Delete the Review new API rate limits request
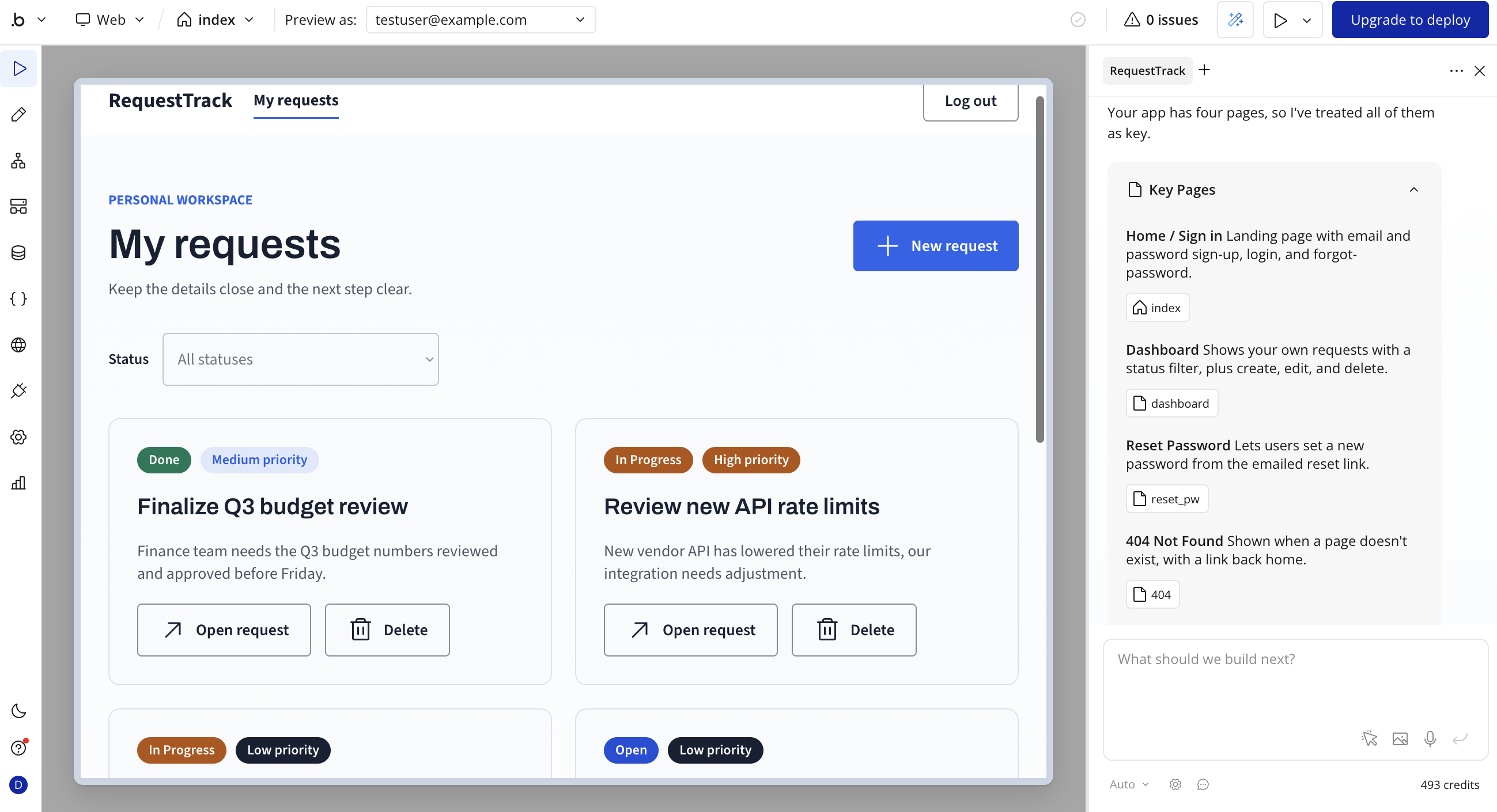 click(854, 630)
